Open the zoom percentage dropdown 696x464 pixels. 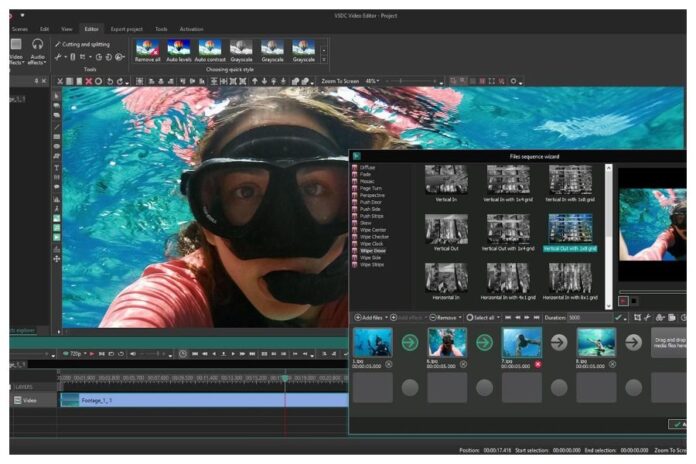372,81
